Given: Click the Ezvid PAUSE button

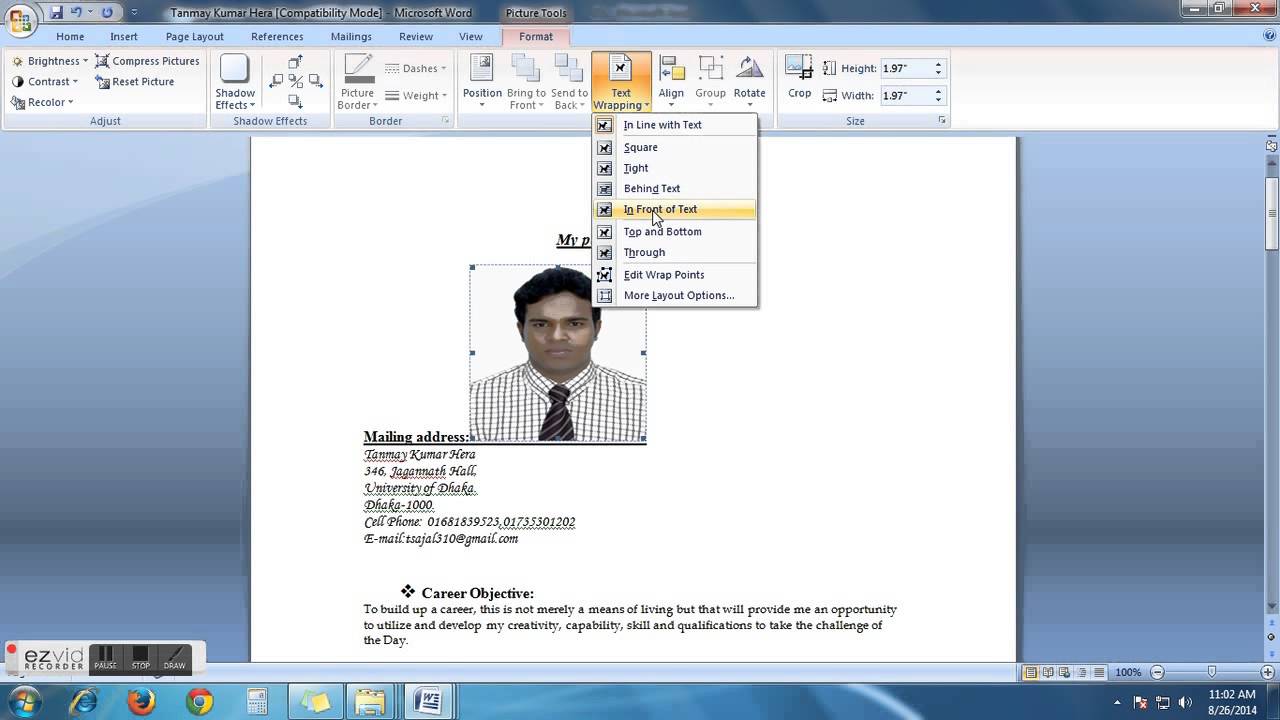Looking at the screenshot, I should click(x=105, y=657).
